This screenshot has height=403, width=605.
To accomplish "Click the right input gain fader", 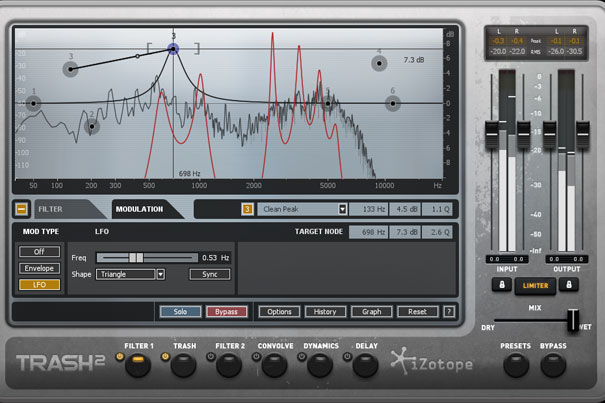I will [523, 135].
